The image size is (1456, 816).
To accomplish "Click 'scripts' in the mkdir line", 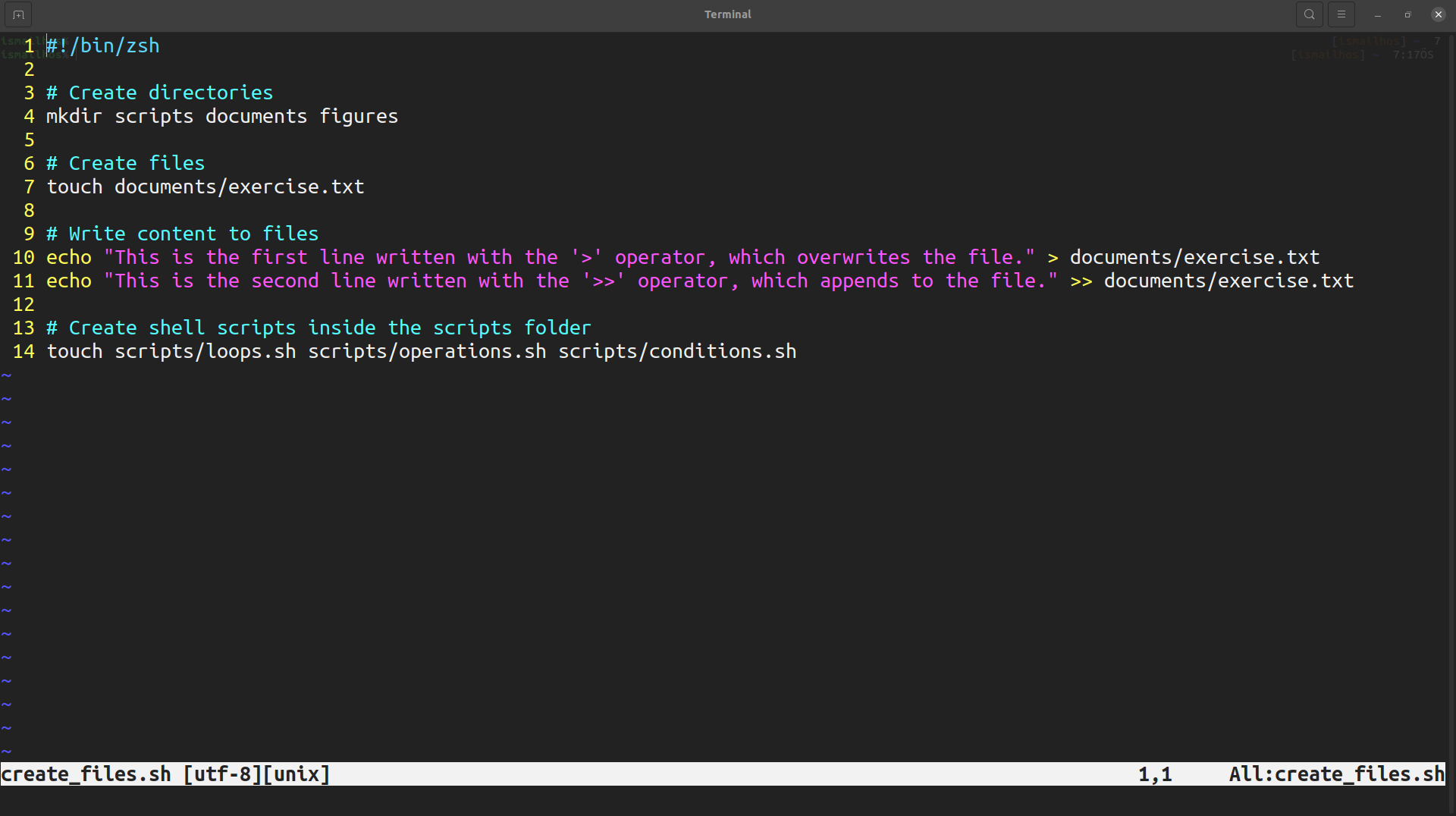I will (154, 116).
